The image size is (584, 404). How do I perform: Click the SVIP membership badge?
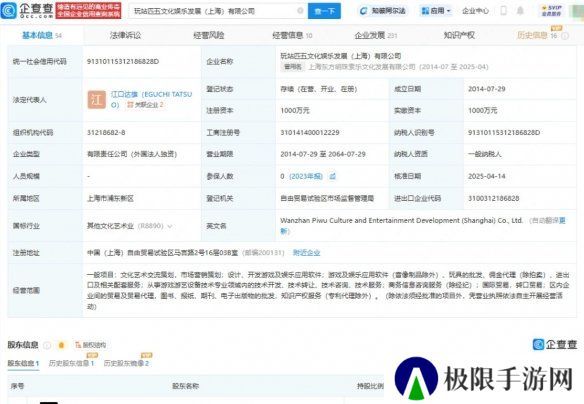(x=552, y=10)
